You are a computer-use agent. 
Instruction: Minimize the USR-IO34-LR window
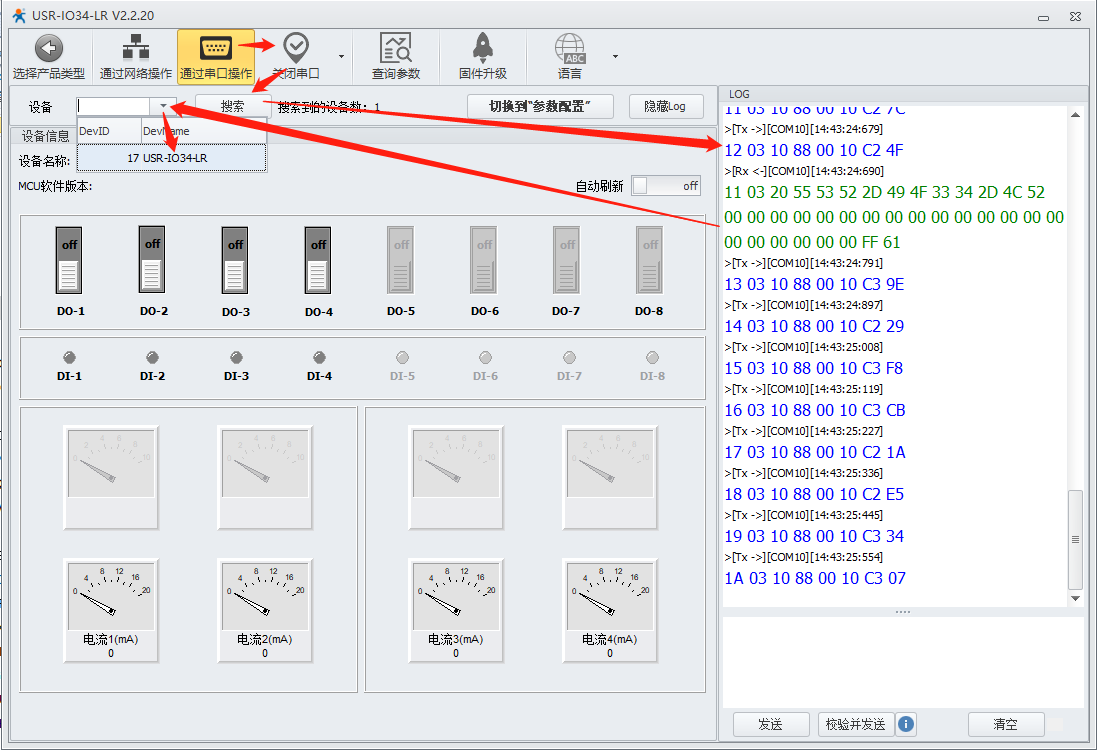pos(1043,17)
